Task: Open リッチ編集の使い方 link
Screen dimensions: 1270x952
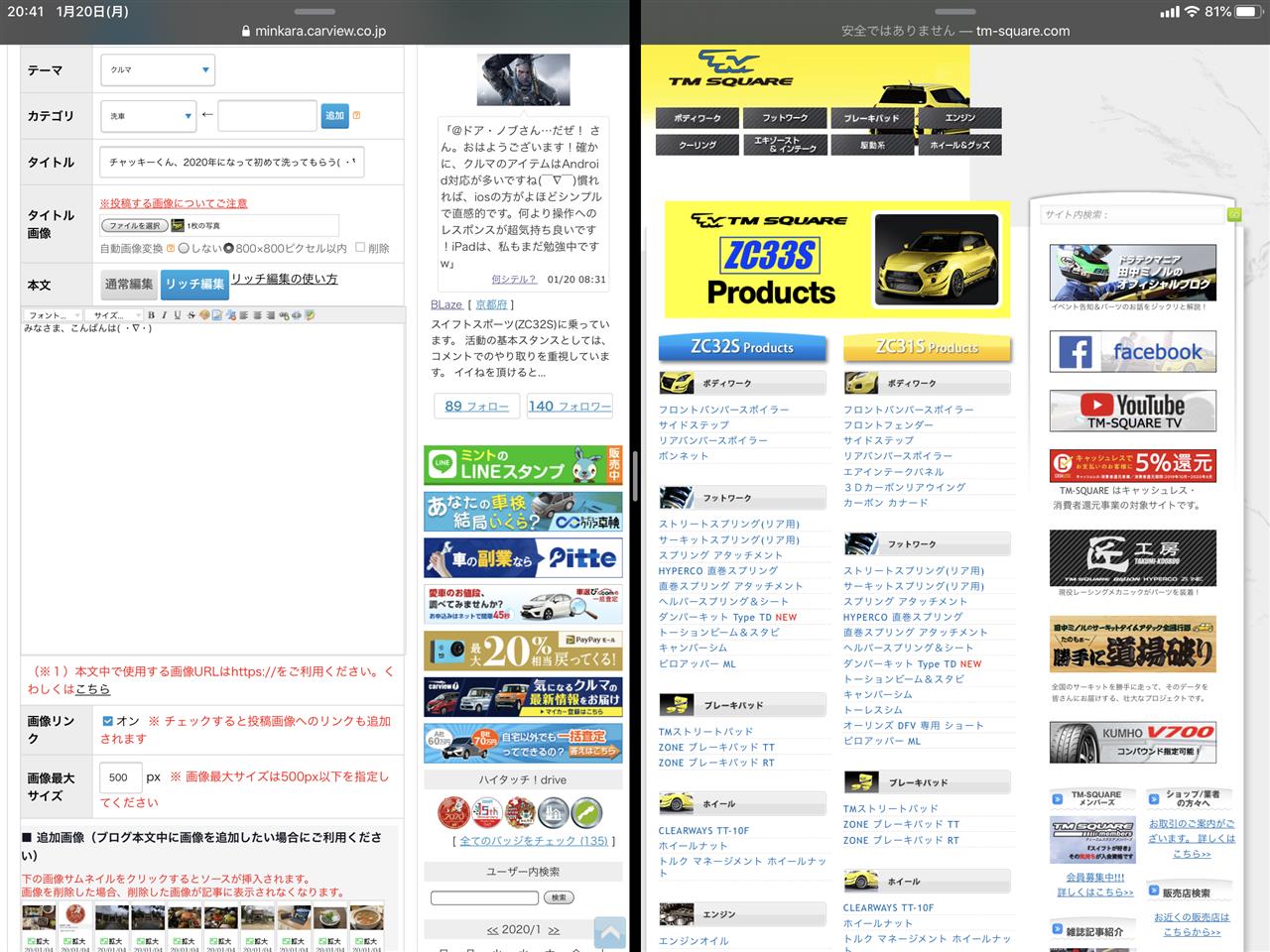Action: click(285, 279)
